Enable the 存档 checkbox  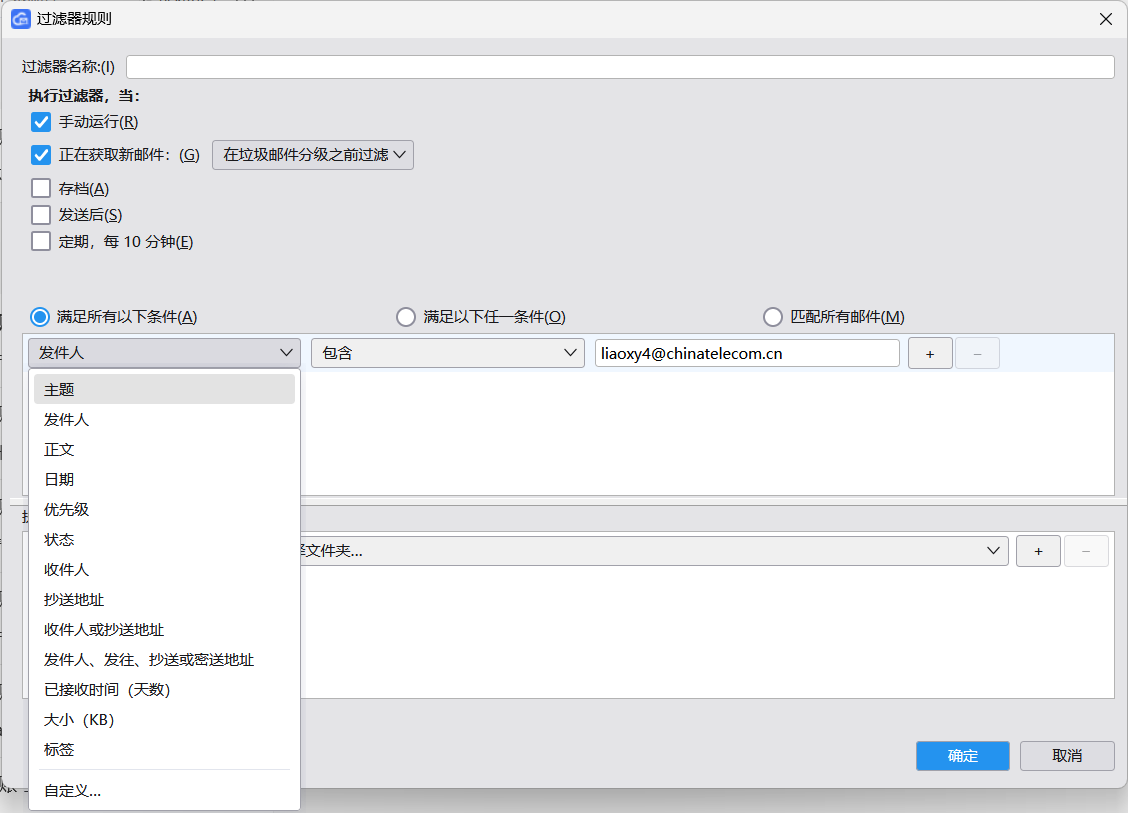coord(41,189)
